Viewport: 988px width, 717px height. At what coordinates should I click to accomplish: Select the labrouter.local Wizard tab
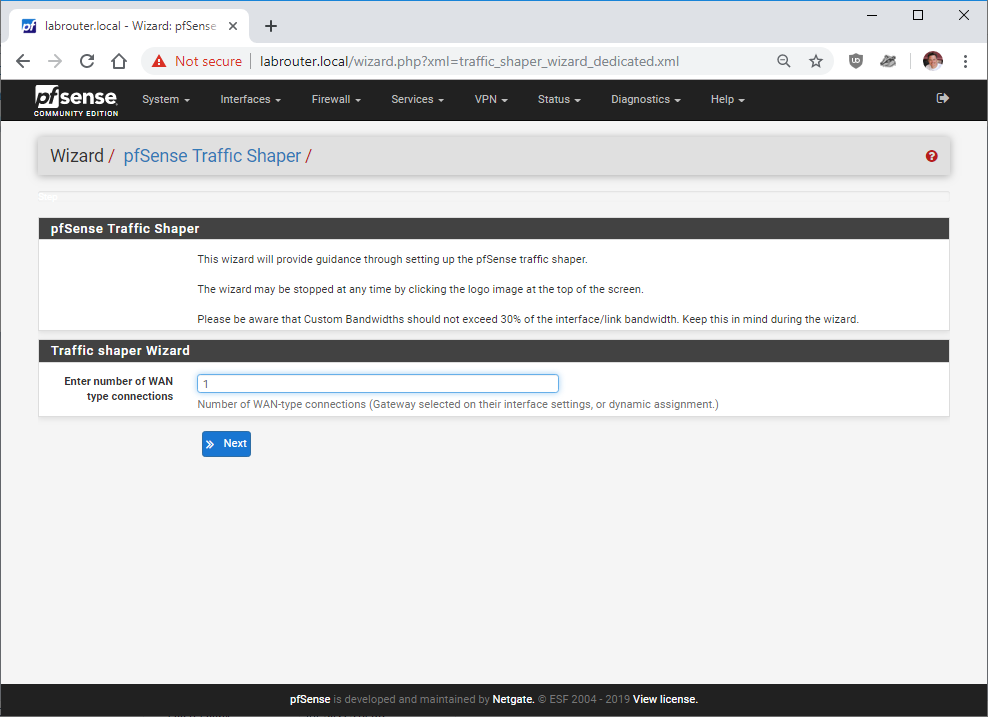point(129,26)
